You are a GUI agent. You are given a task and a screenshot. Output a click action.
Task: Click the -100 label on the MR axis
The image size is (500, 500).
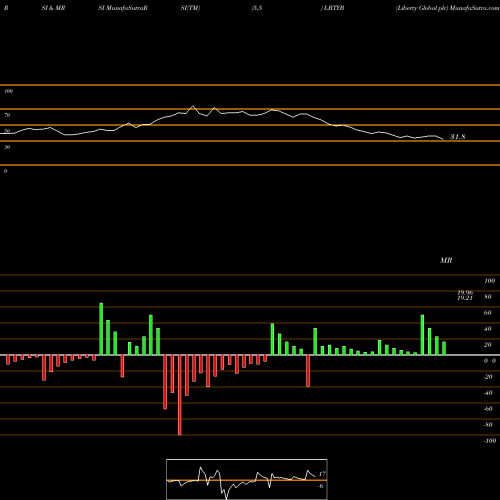click(489, 441)
